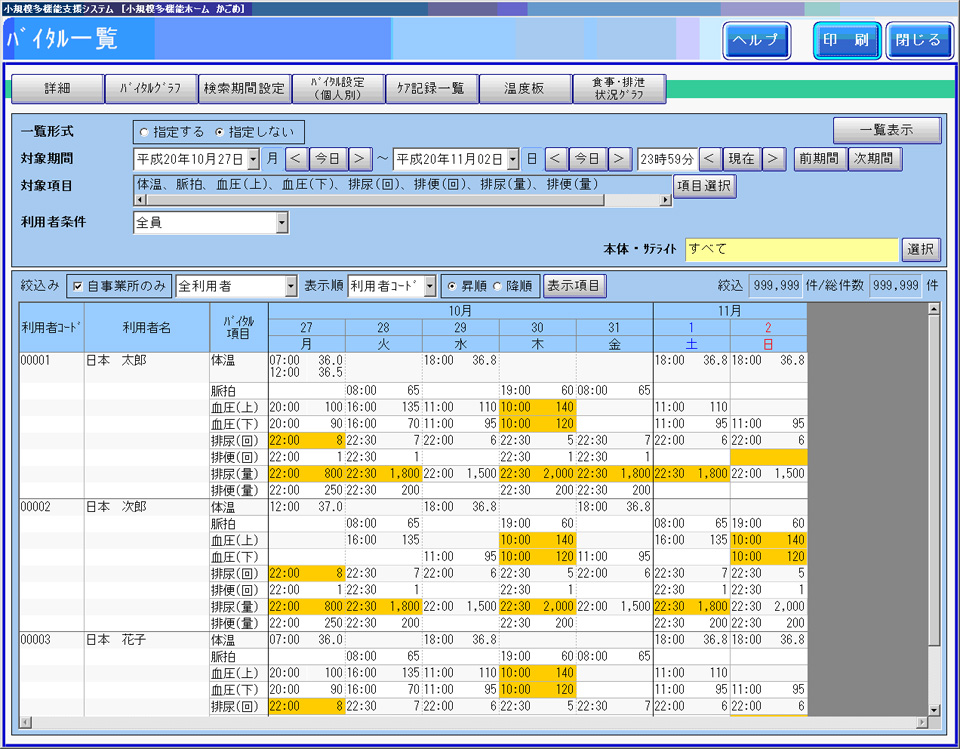Viewport: 960px width, 749px height.
Task: Click next-day arrow beside start date
Action: (x=360, y=159)
